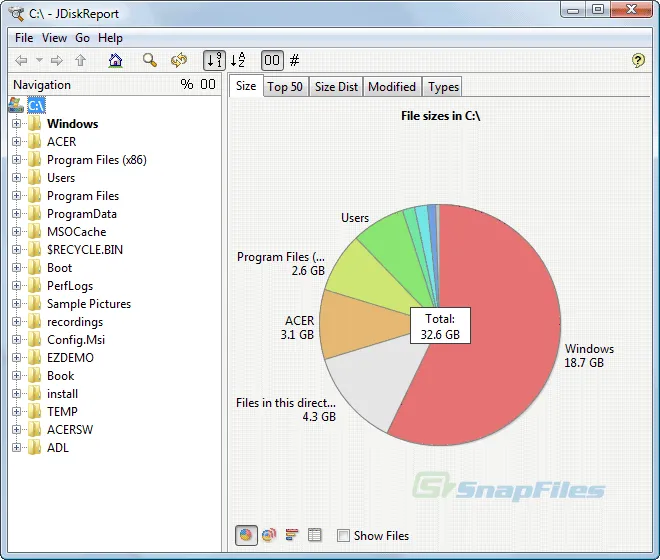Click the gray files-in-directory pie slice
The image size is (660, 560).
click(375, 385)
